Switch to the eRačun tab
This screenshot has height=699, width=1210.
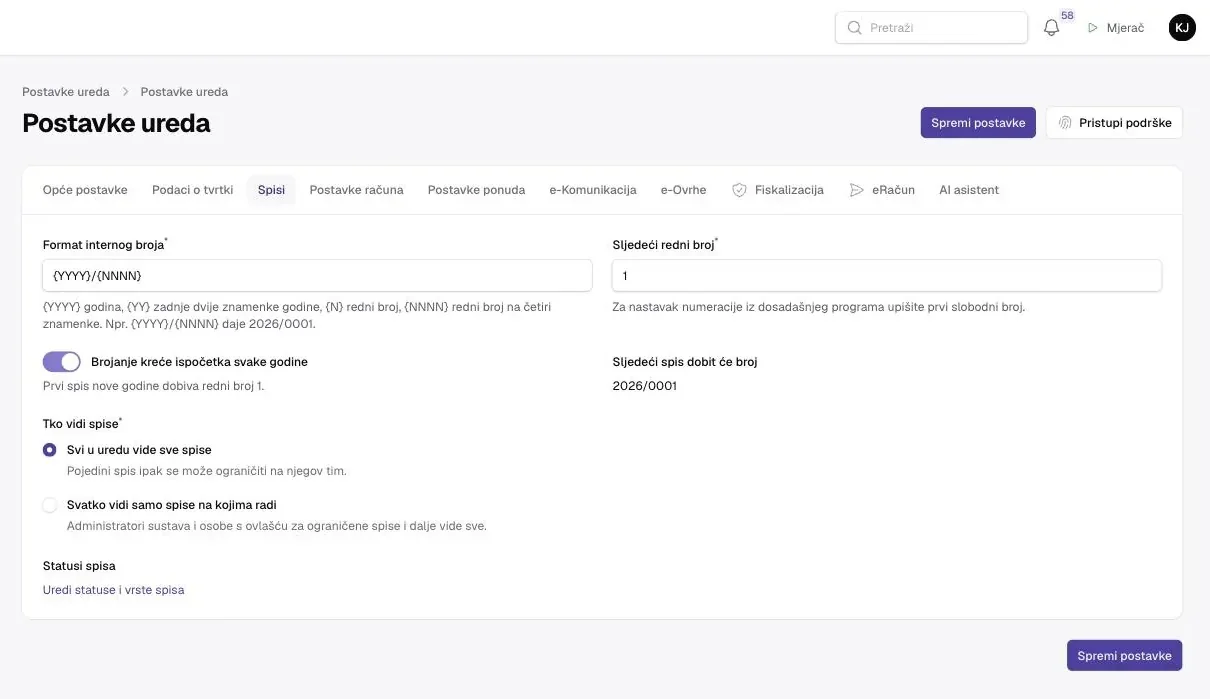point(882,190)
